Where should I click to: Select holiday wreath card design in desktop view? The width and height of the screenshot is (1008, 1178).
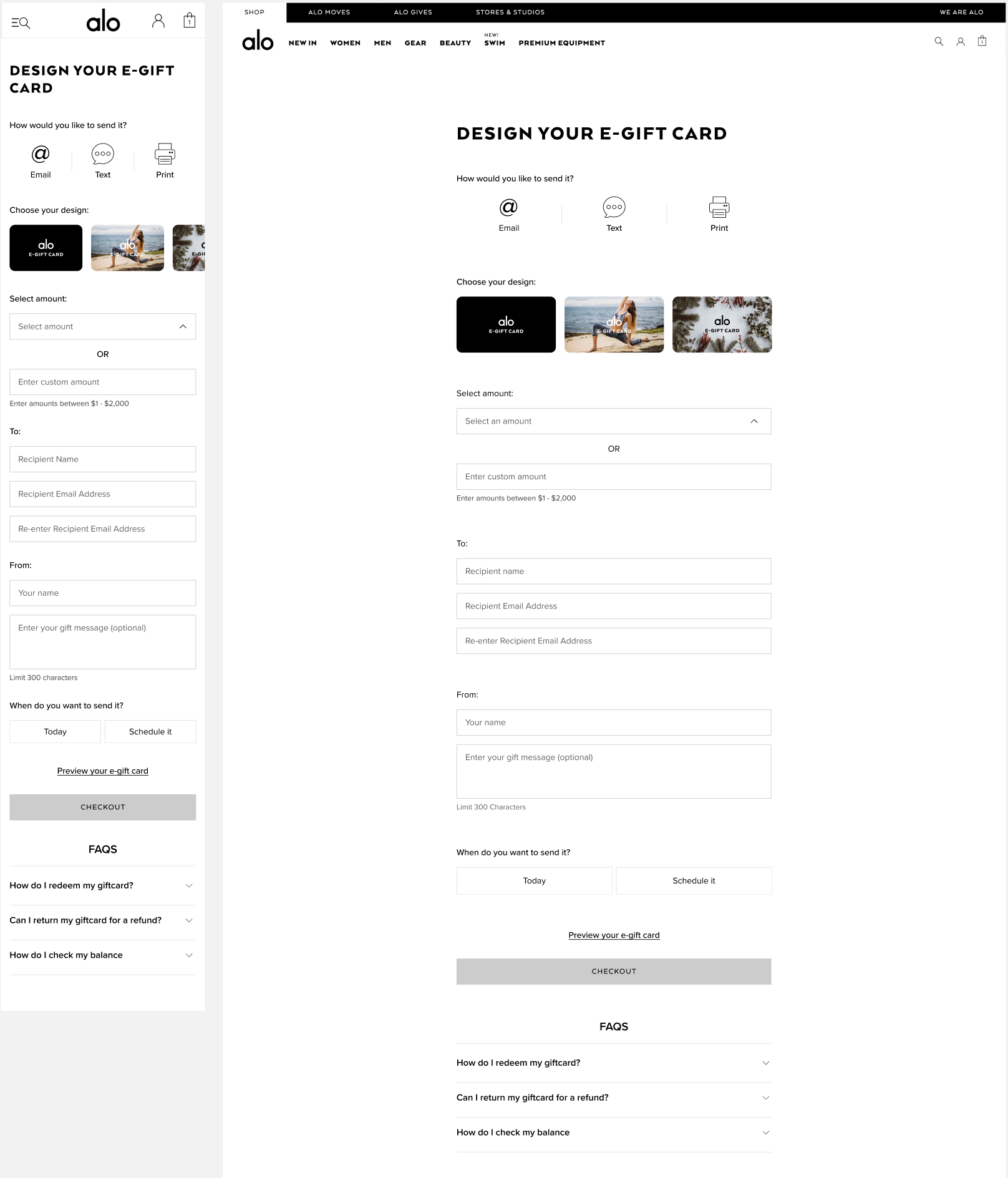click(x=722, y=324)
